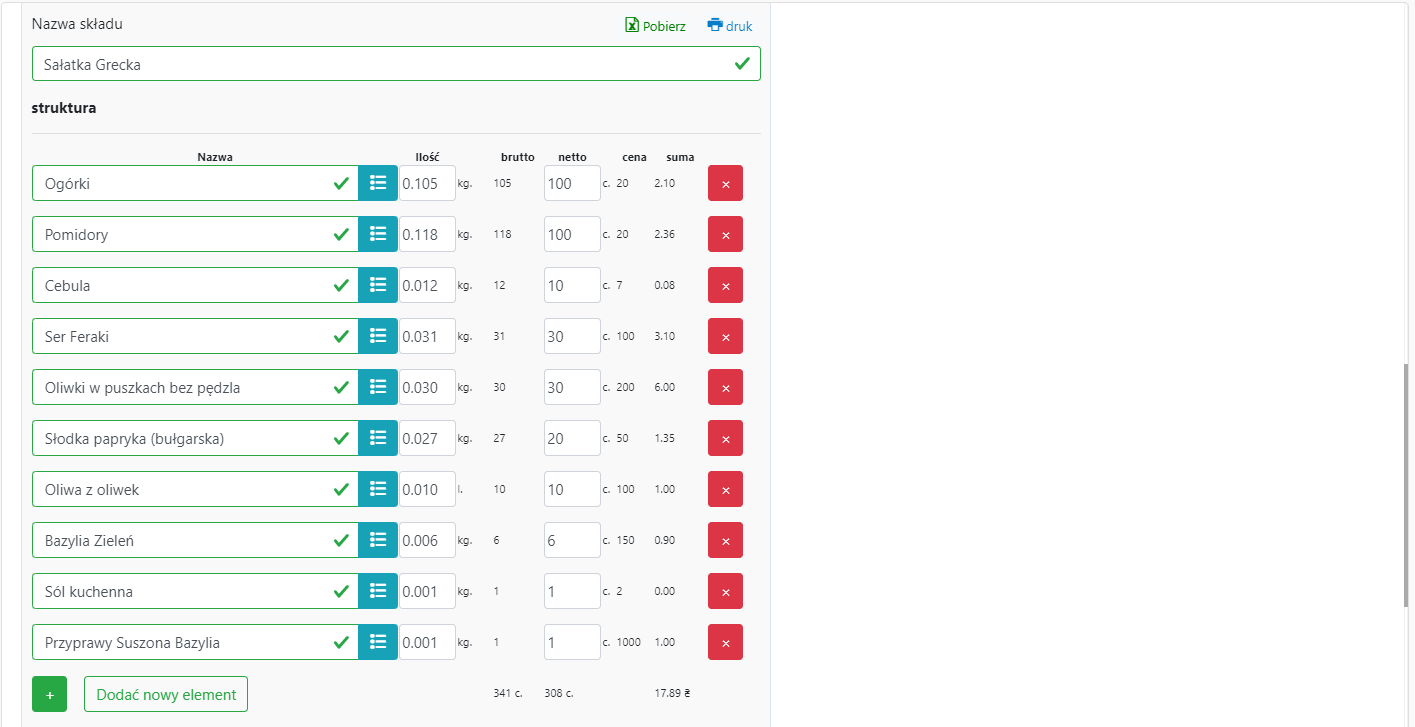Open list selector for Oliwa z oliwek
1415x727 pixels.
point(378,489)
